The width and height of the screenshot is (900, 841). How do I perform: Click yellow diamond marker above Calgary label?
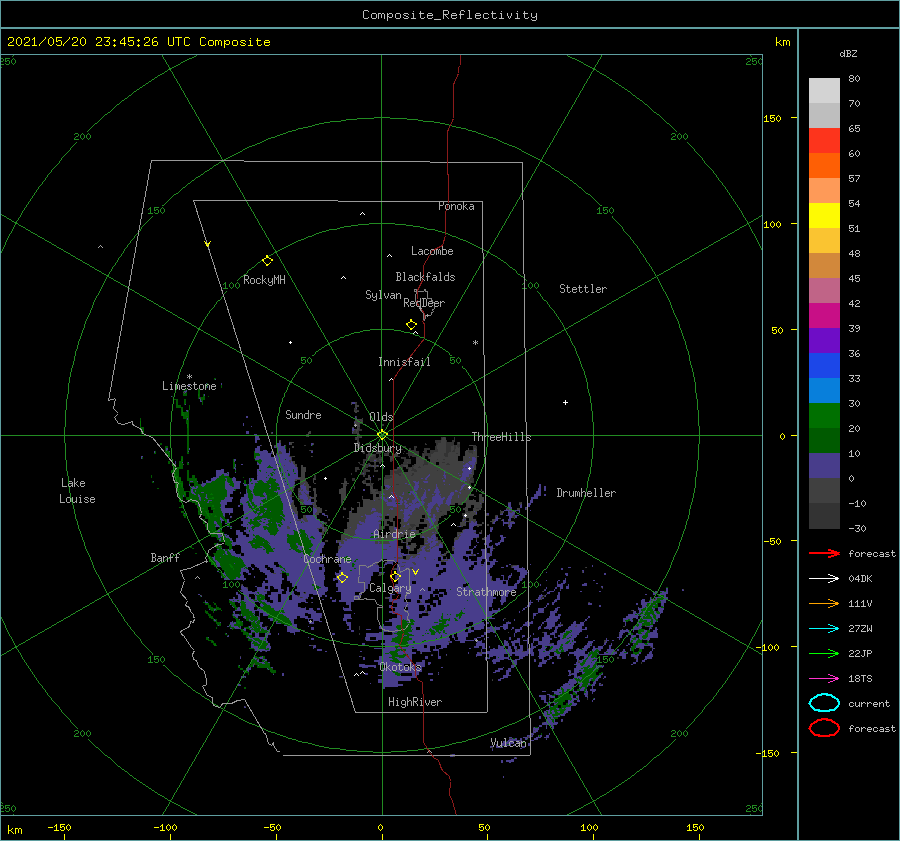click(x=395, y=576)
